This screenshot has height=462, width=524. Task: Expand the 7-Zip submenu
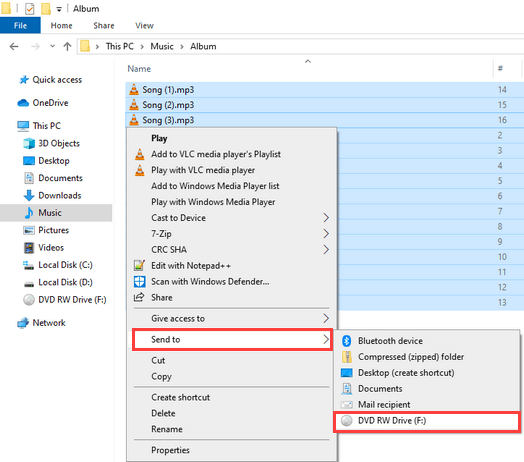point(231,234)
